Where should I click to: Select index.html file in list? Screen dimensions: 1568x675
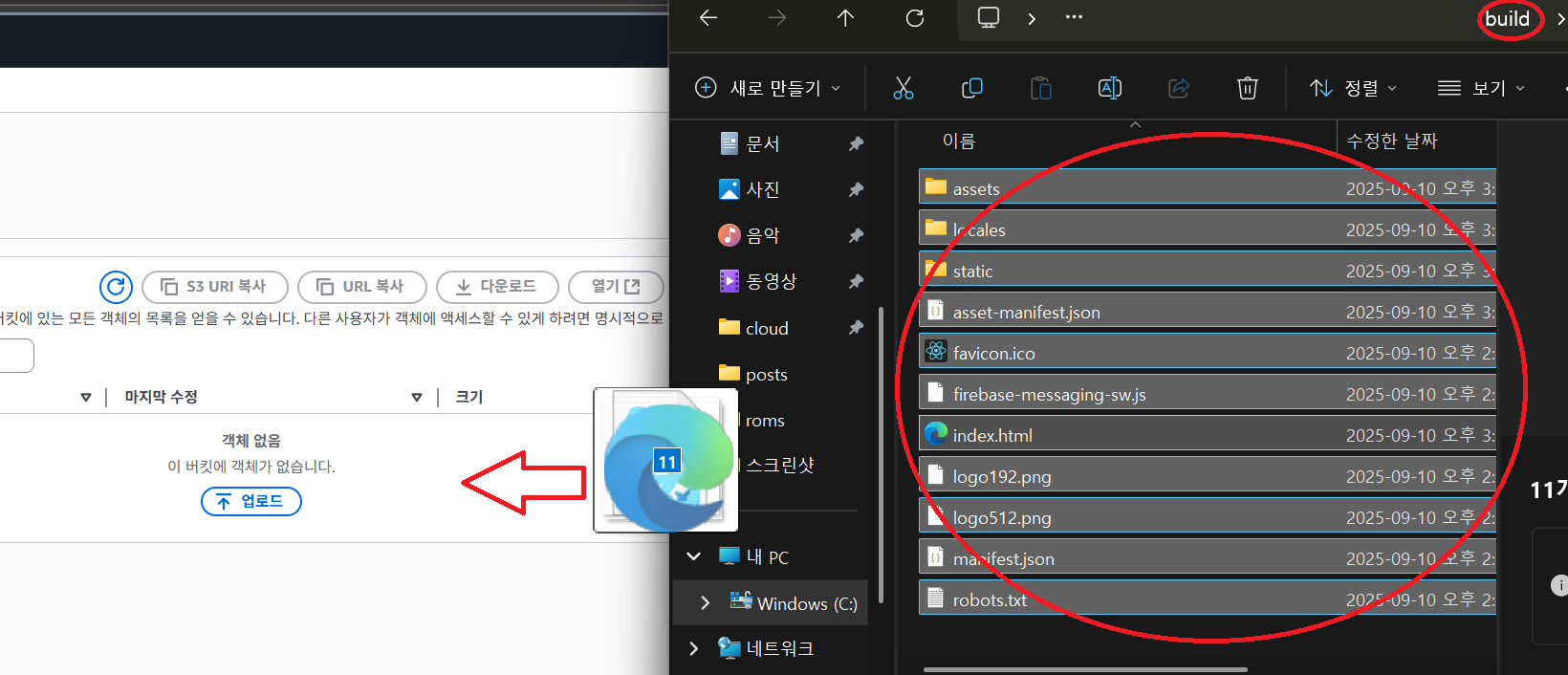[992, 436]
